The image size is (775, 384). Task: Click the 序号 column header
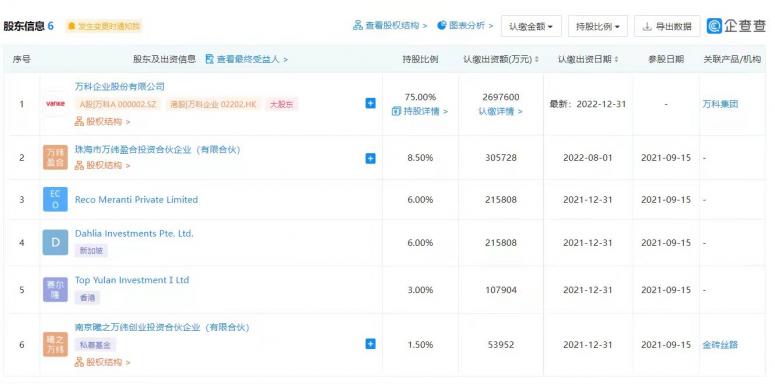coord(22,59)
